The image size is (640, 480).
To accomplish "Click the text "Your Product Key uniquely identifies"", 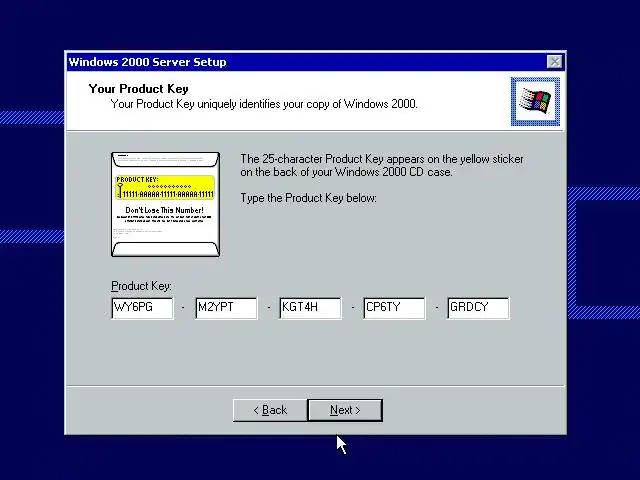I will click(x=196, y=104).
